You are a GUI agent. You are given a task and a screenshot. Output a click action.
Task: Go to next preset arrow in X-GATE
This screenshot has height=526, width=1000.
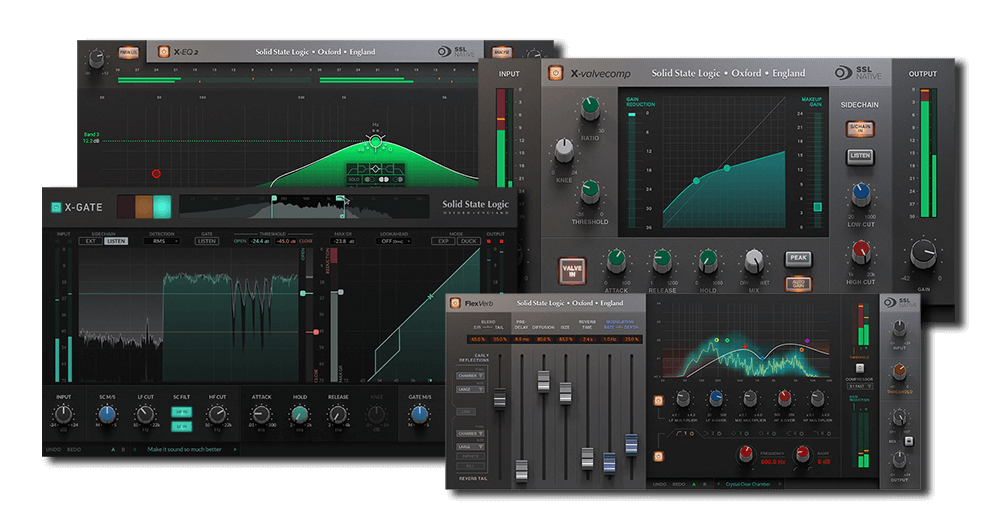click(235, 449)
